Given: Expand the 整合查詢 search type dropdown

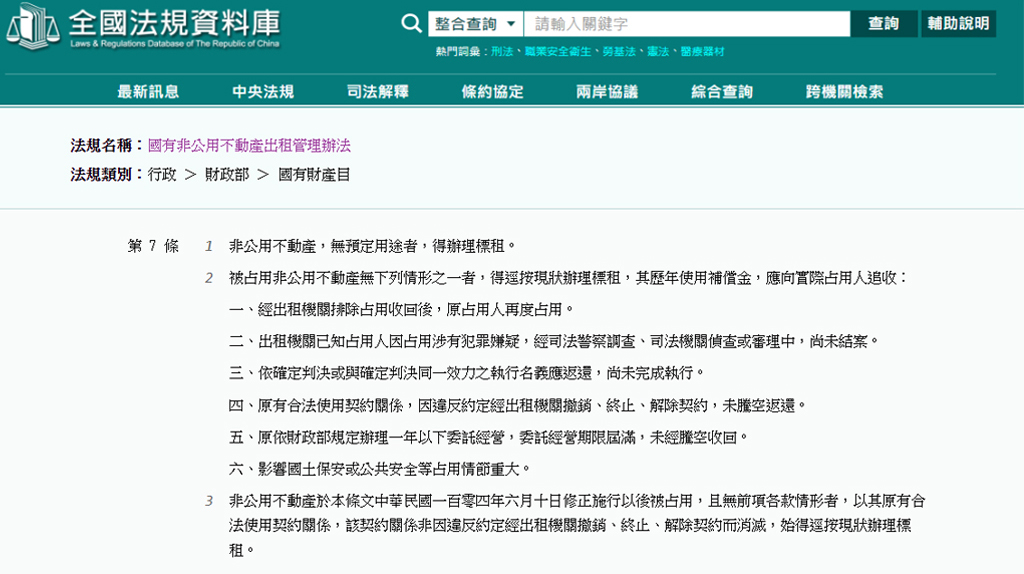Looking at the screenshot, I should 476,24.
